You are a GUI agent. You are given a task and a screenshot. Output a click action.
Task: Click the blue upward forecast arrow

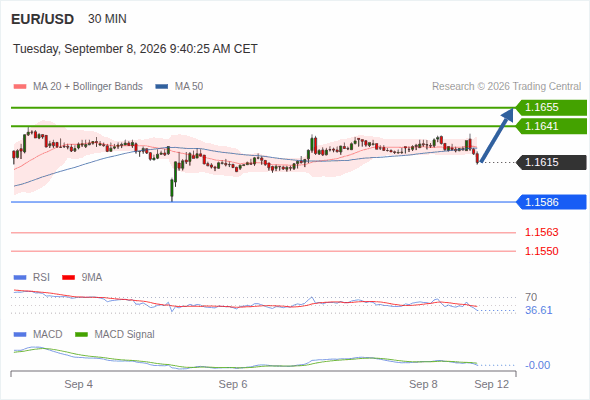pos(497,135)
